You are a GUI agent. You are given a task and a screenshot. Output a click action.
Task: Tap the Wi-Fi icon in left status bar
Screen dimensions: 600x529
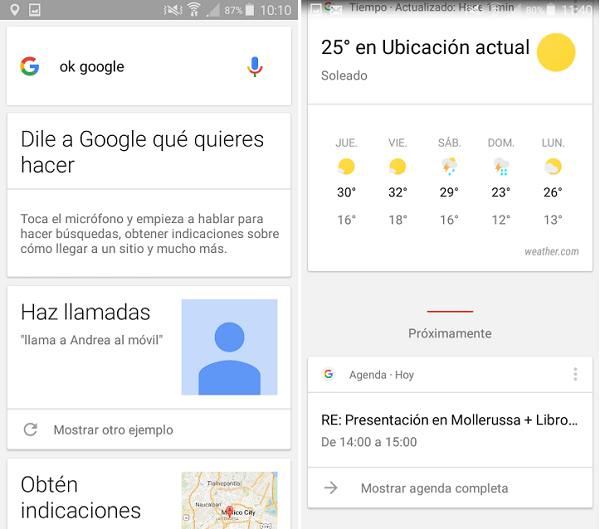click(x=194, y=10)
